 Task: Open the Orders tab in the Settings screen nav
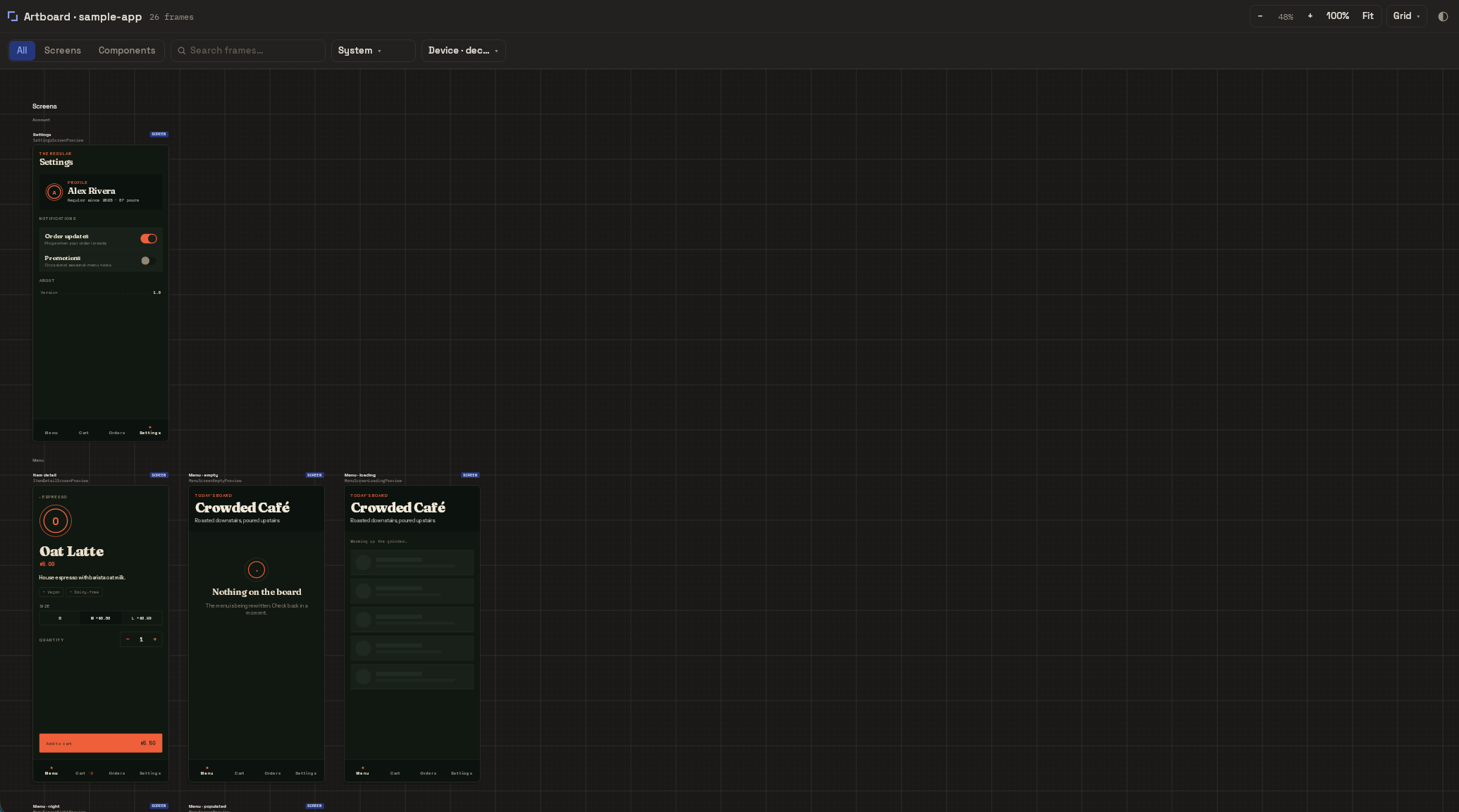[x=117, y=432]
